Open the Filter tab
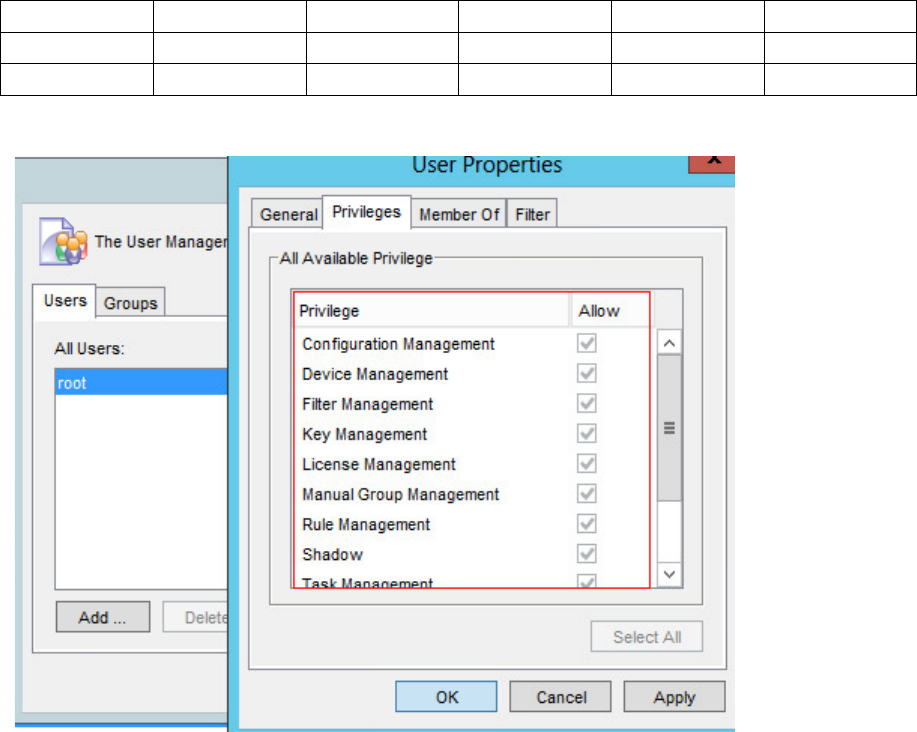Image resolution: width=917 pixels, height=732 pixels. click(532, 214)
